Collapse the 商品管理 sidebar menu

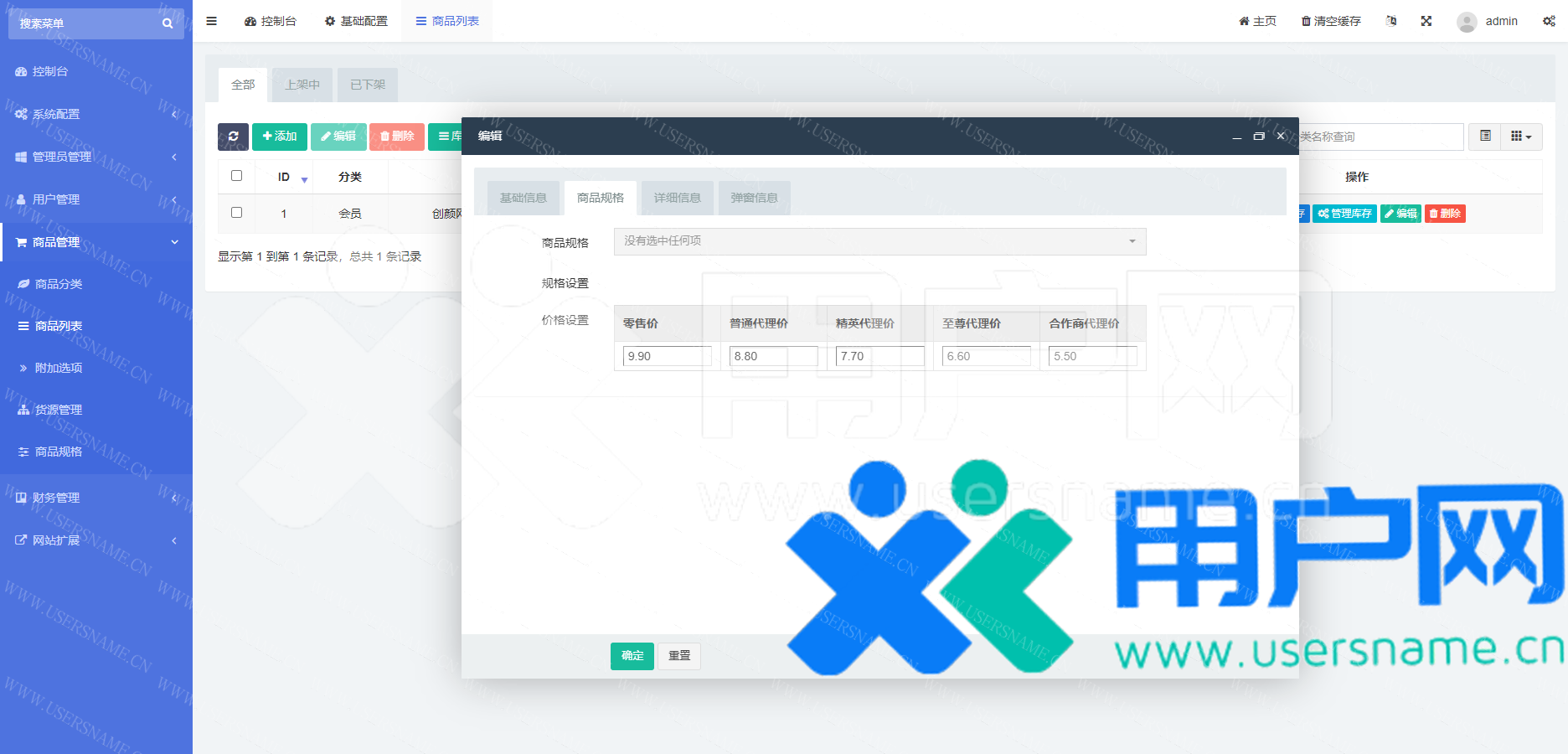click(x=96, y=242)
